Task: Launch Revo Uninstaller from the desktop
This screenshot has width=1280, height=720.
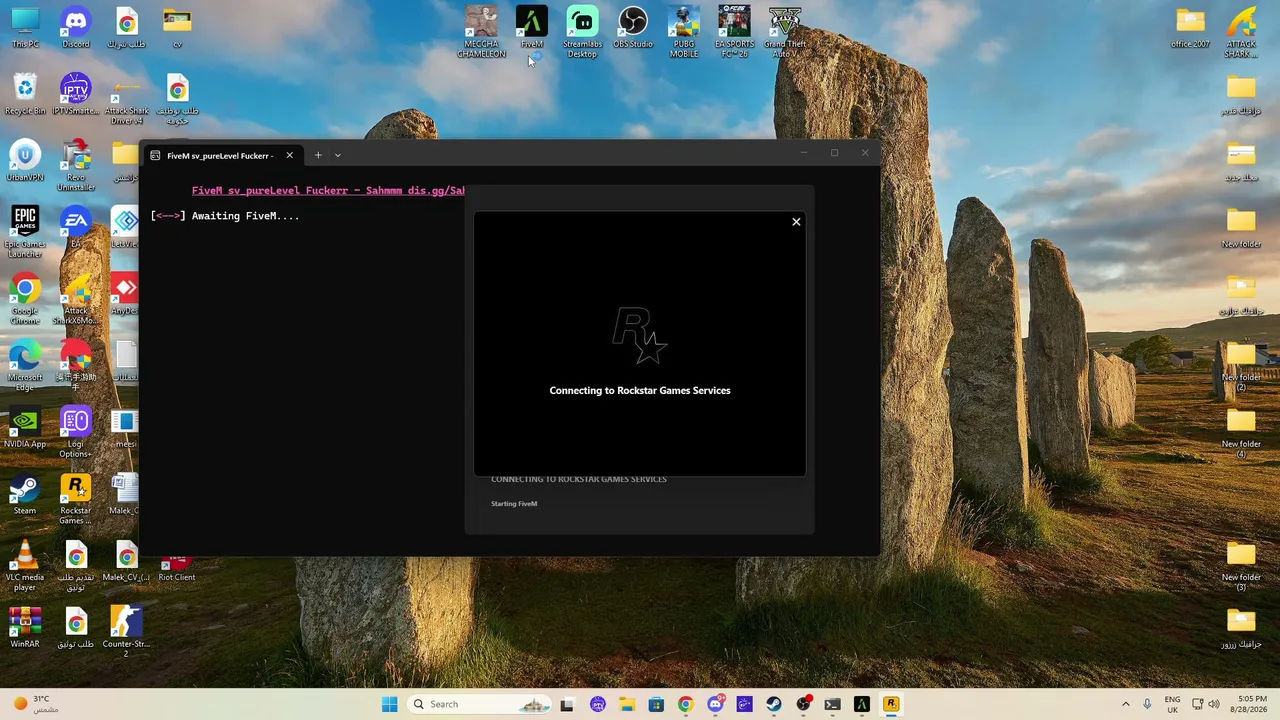Action: [x=75, y=165]
